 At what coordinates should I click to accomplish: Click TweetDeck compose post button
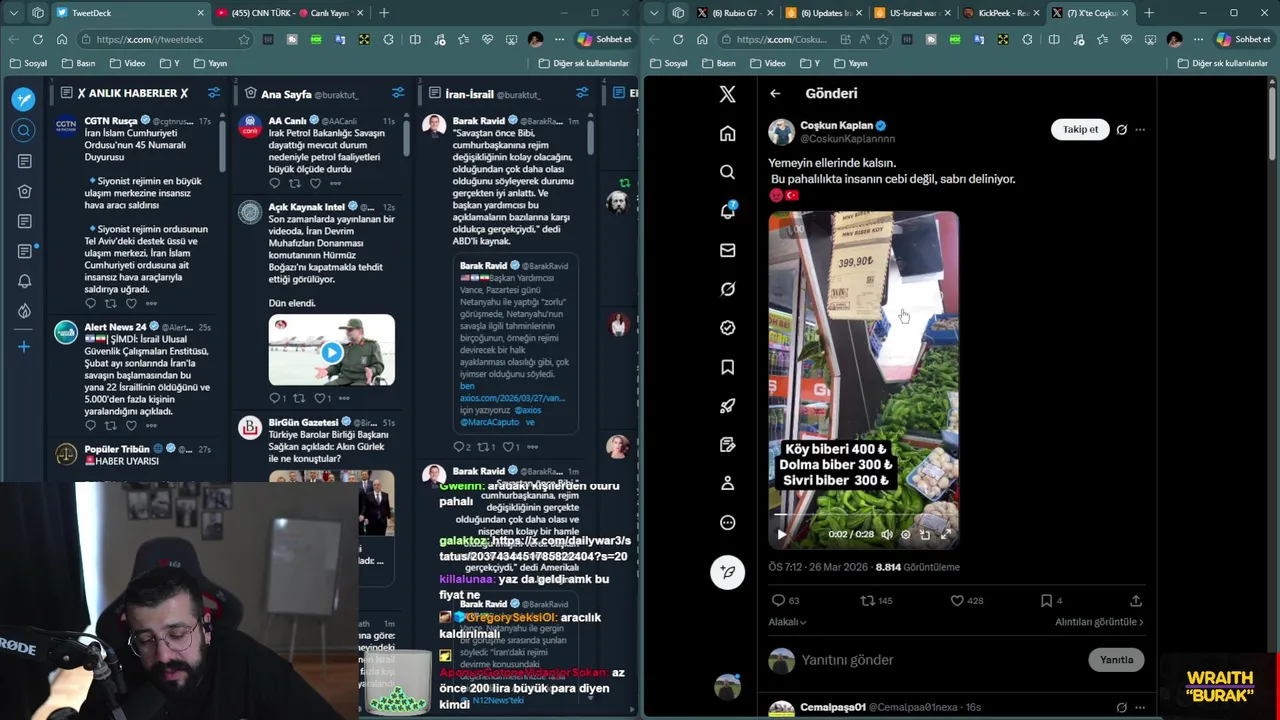click(24, 99)
